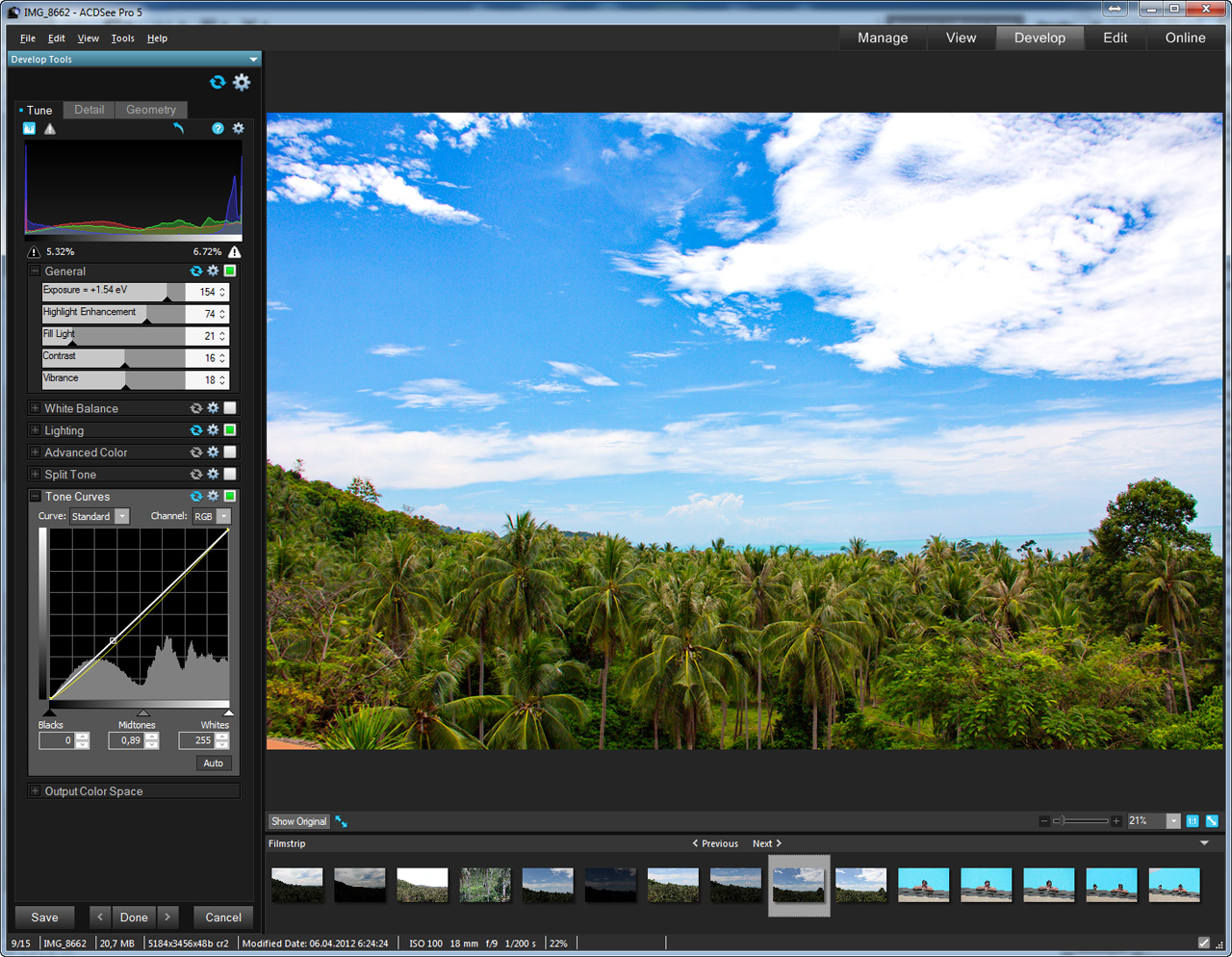Click the fit image zoom icon
Viewport: 1232px width, 957px height.
coord(1212,821)
